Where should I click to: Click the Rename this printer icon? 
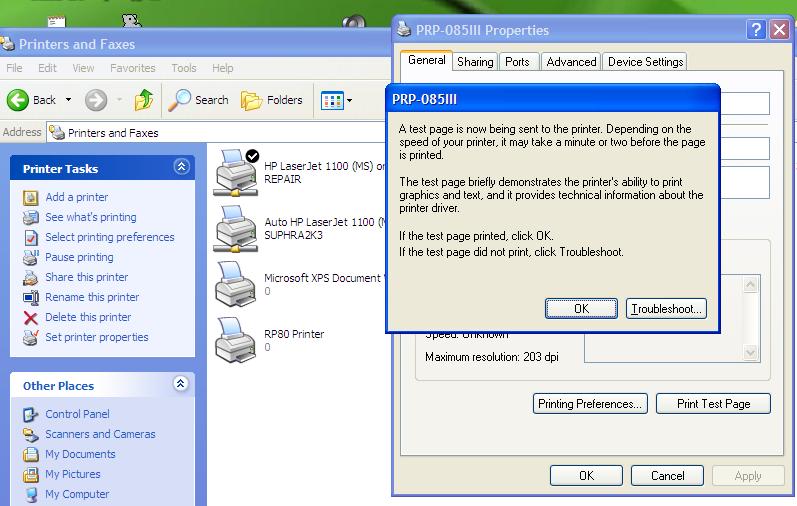(x=30, y=297)
